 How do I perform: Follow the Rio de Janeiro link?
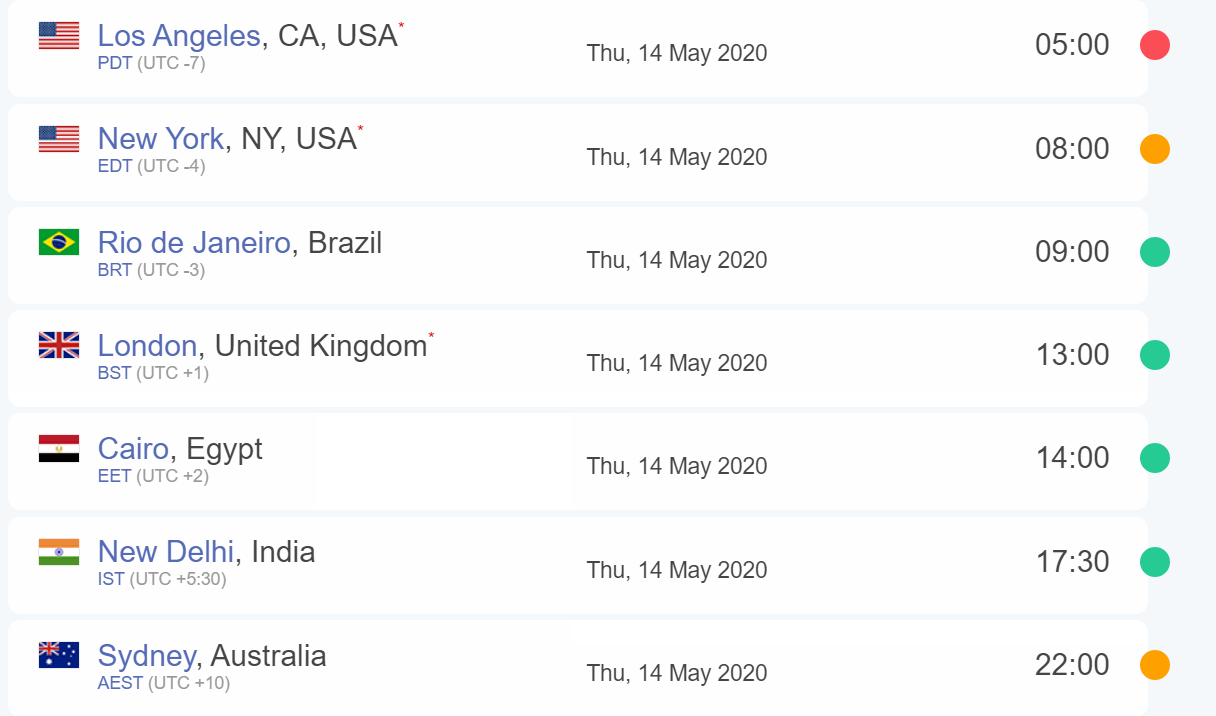pyautogui.click(x=194, y=242)
